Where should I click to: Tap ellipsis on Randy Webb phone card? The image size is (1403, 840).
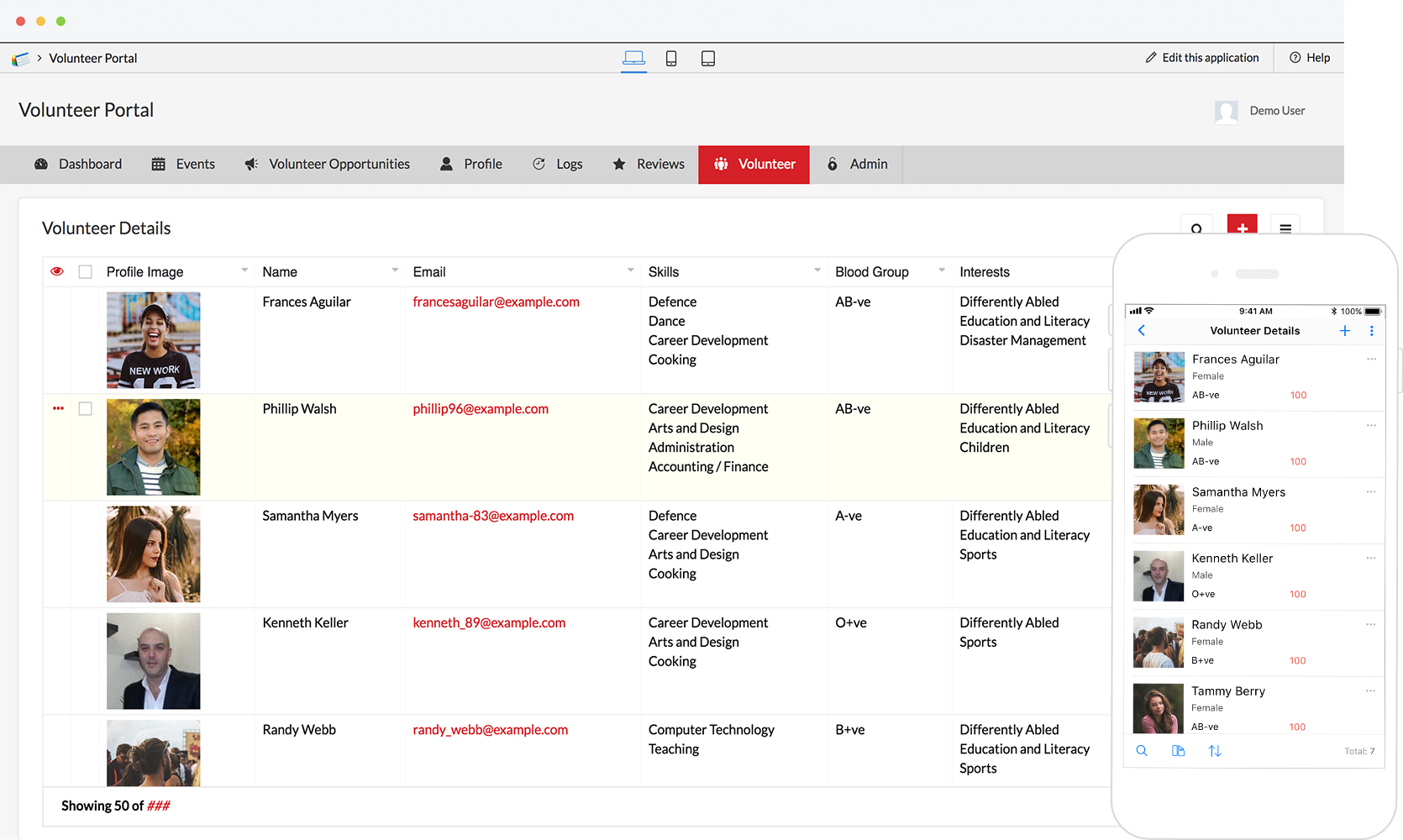(x=1370, y=624)
